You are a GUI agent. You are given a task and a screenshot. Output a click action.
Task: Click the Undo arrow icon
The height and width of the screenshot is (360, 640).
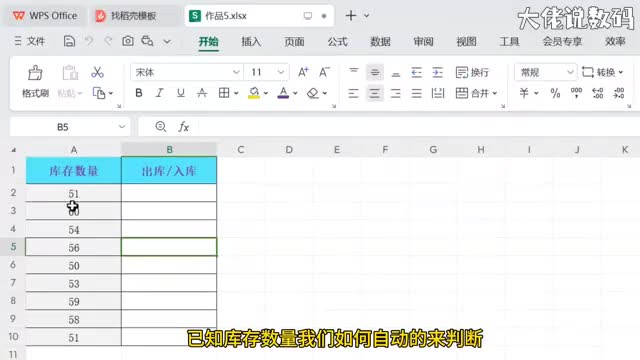tap(89, 41)
